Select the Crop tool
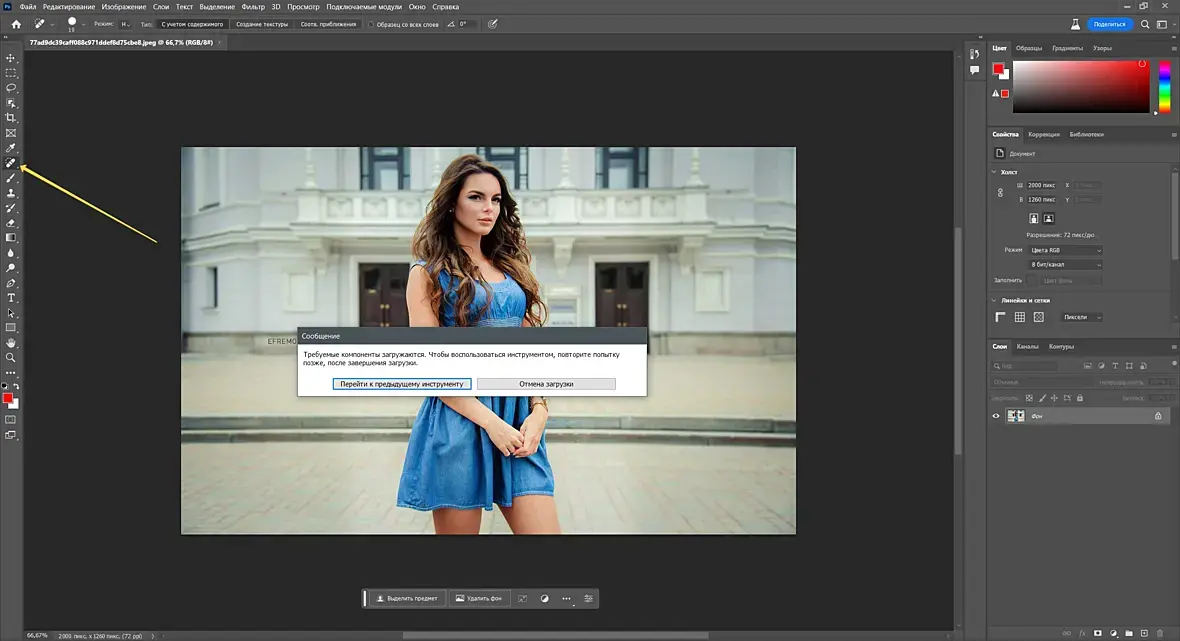This screenshot has width=1180, height=641. pyautogui.click(x=11, y=118)
